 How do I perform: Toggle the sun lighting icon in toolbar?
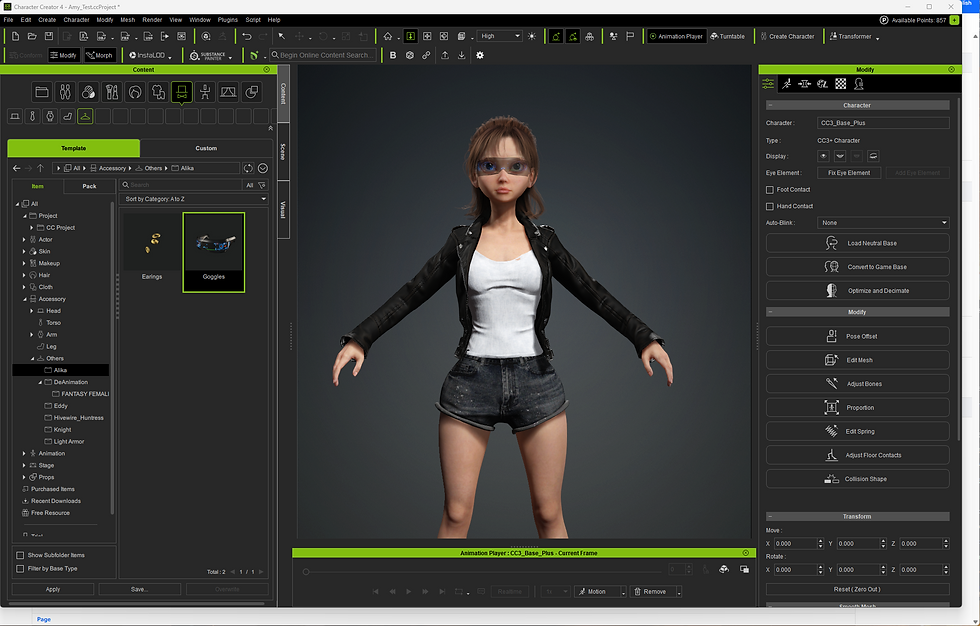click(532, 36)
